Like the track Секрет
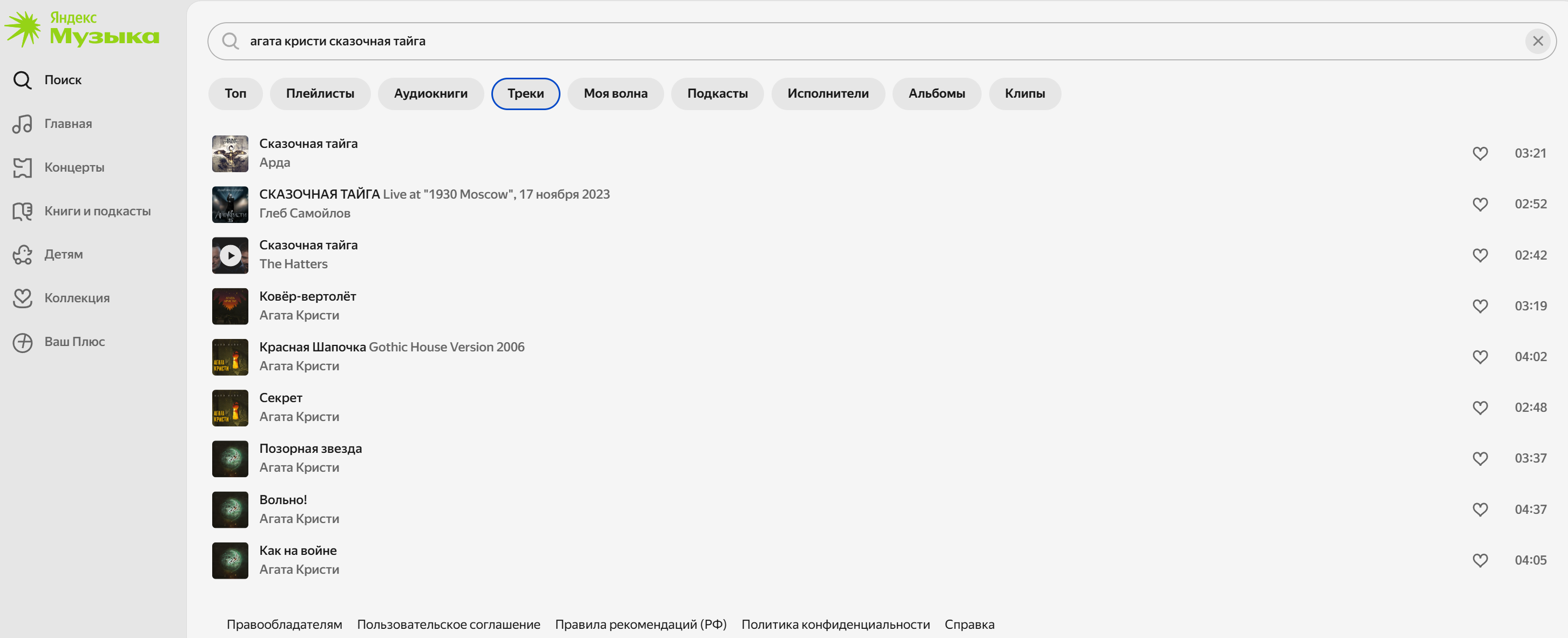The image size is (1568, 638). (1480, 408)
